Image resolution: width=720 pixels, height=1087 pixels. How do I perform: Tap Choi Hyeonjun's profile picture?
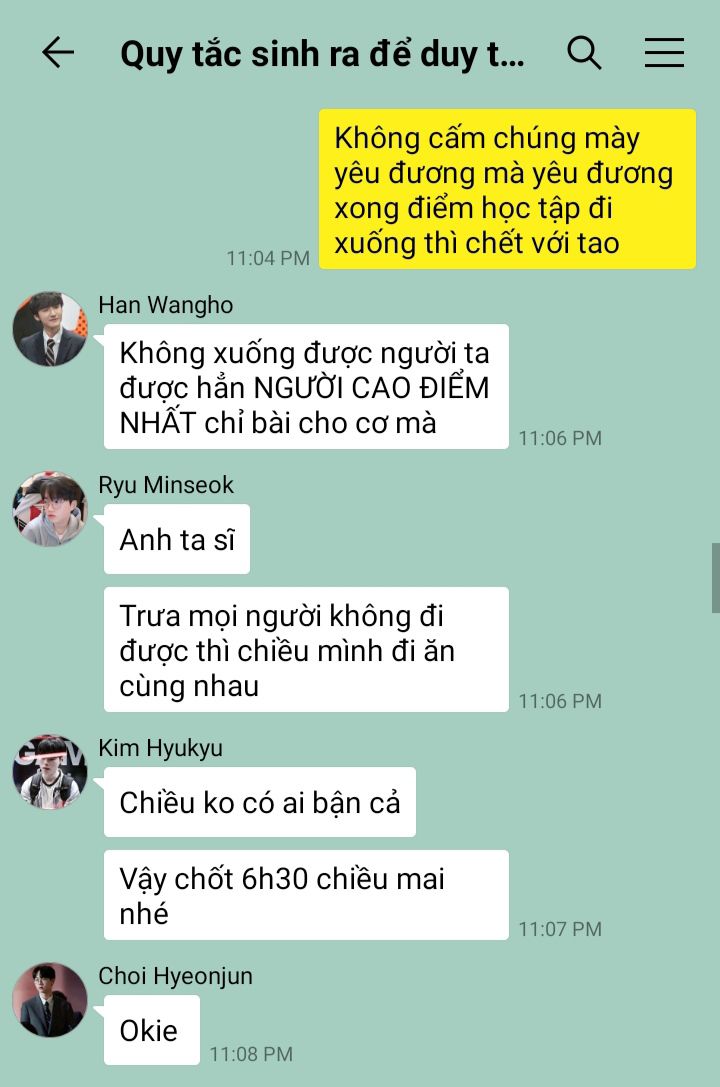(50, 1000)
